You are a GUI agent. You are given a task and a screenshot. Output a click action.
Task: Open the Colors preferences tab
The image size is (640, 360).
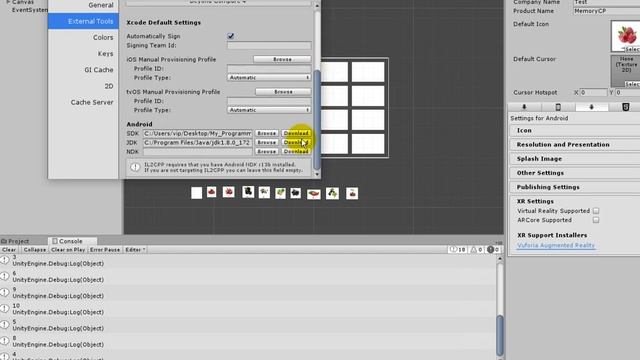click(x=83, y=37)
